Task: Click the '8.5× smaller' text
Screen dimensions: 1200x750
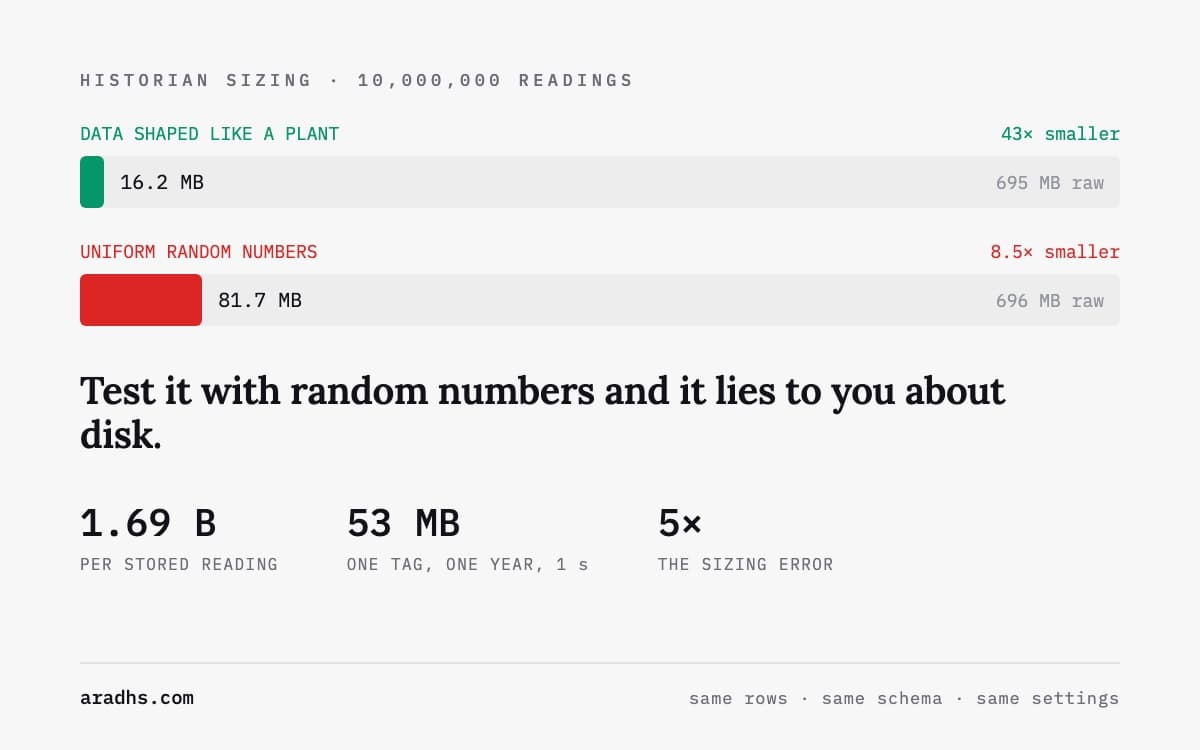Action: (x=1055, y=252)
